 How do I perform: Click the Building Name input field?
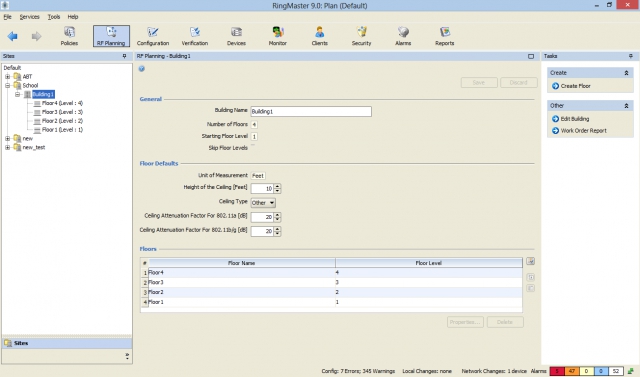(311, 111)
